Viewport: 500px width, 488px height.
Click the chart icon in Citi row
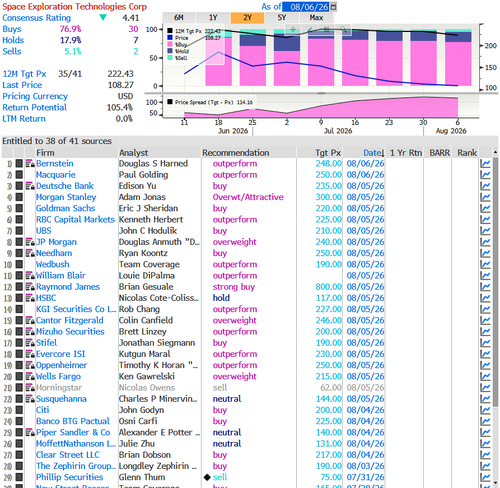click(485, 410)
